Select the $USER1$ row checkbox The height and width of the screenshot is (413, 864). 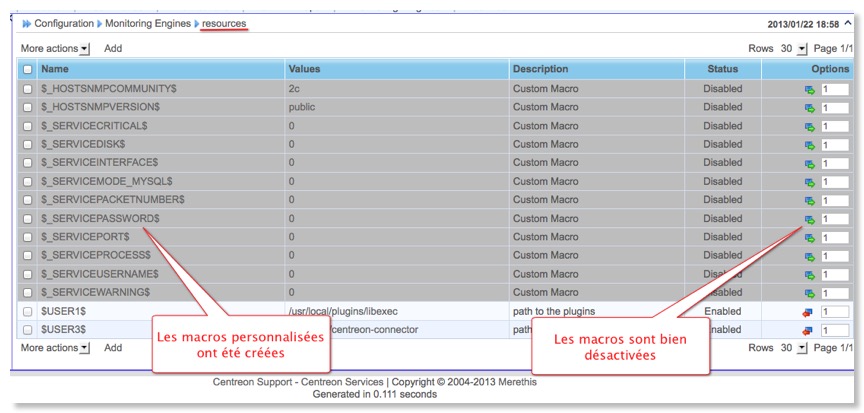pos(28,312)
